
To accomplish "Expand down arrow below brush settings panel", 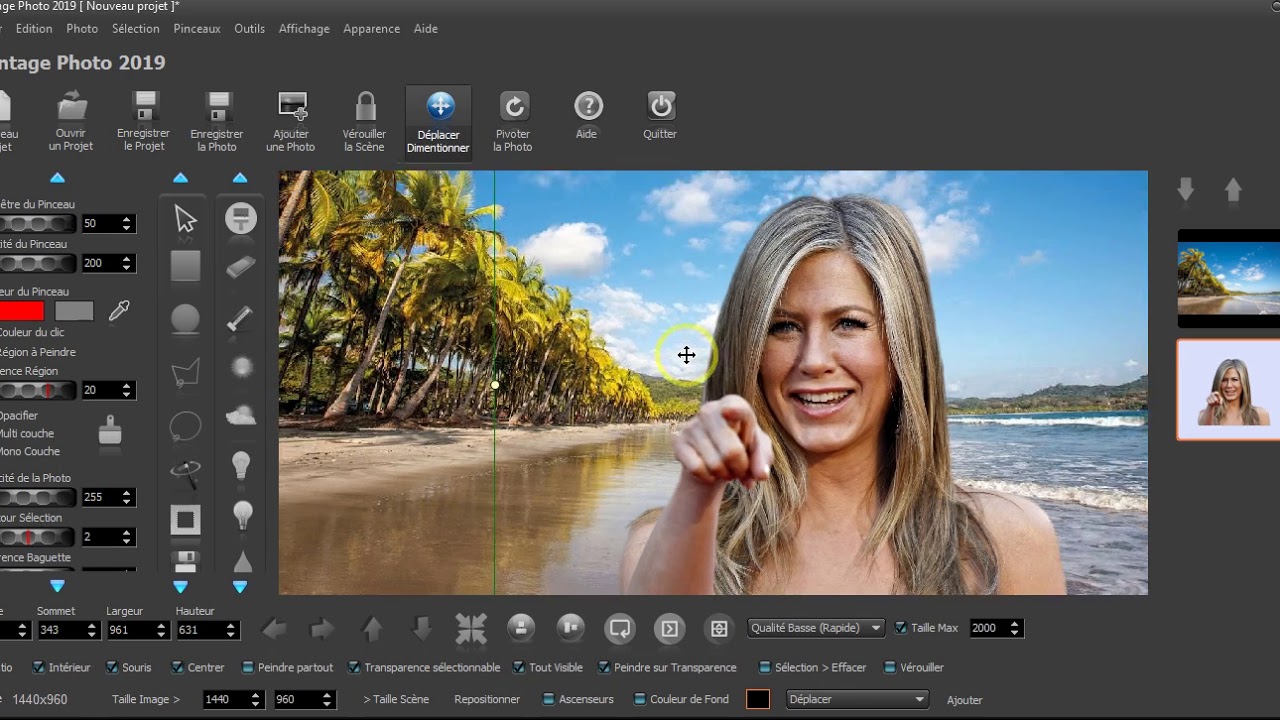I will click(57, 586).
